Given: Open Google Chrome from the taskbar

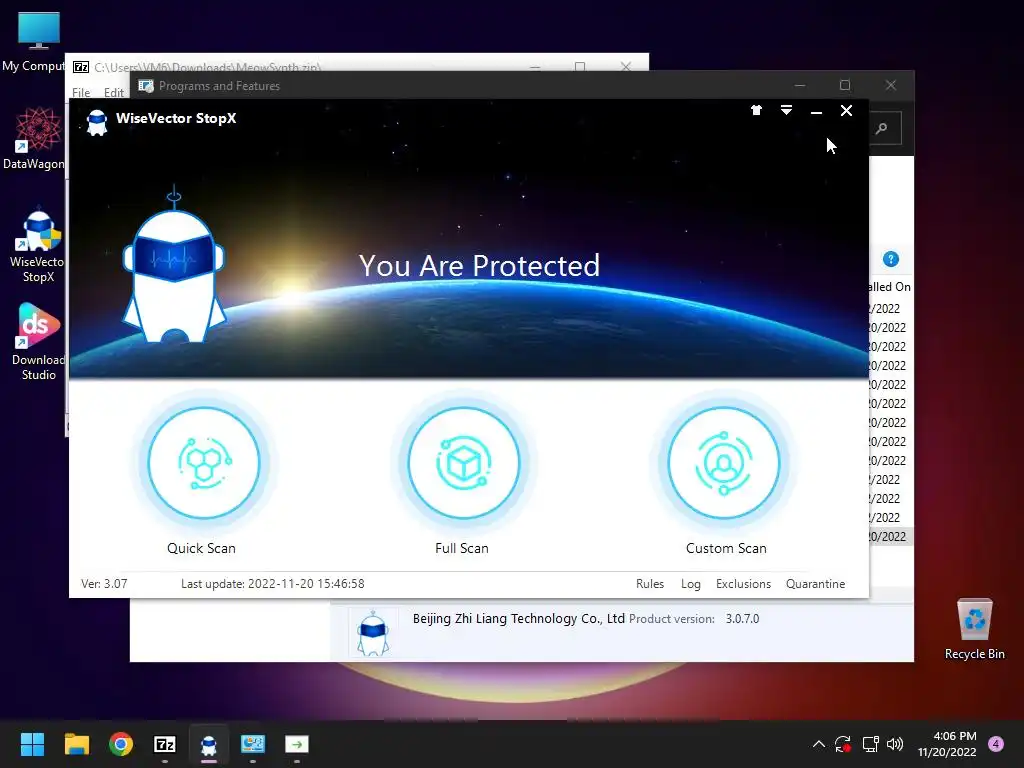Looking at the screenshot, I should click(x=121, y=744).
